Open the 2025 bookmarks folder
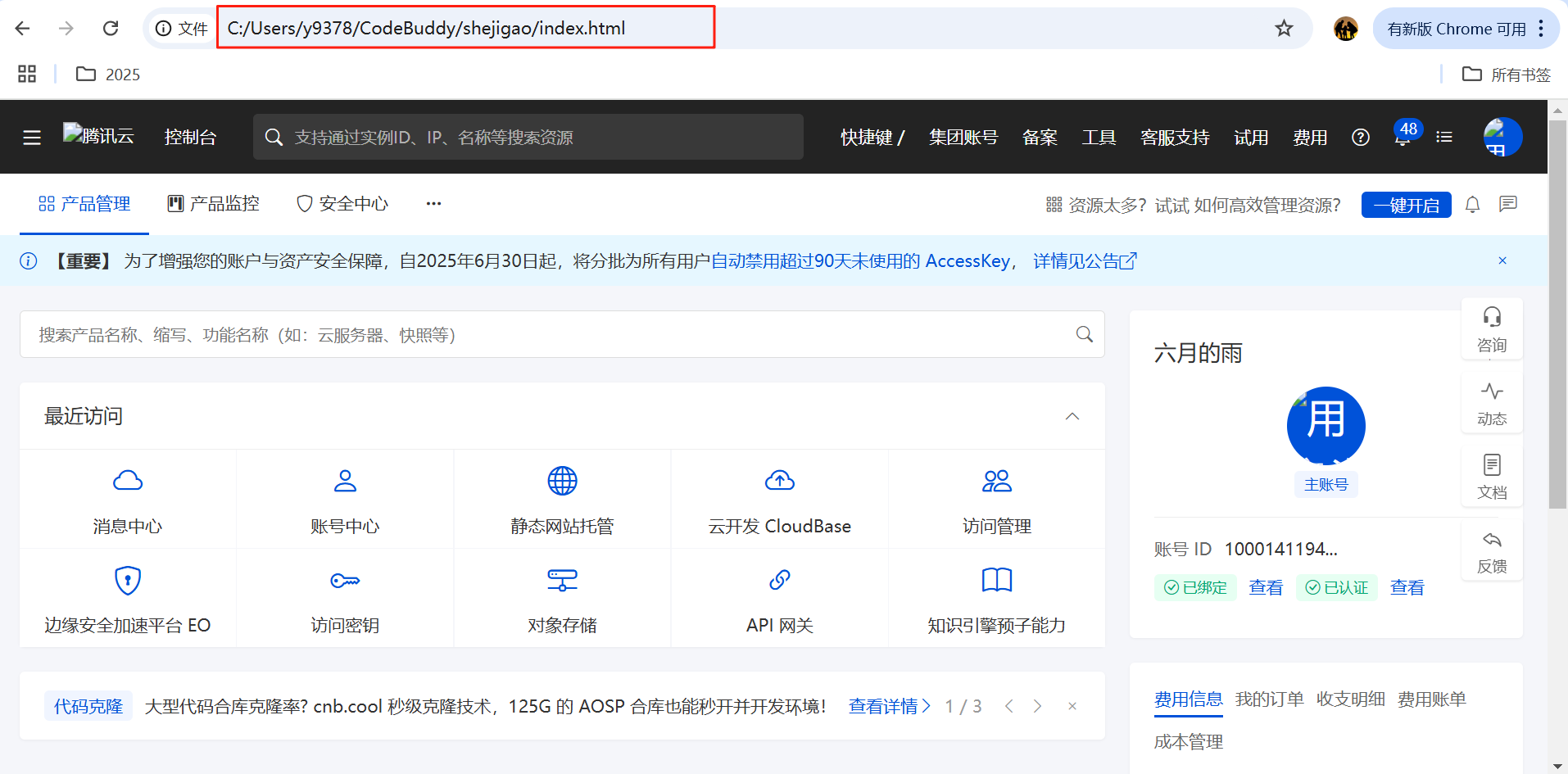The width and height of the screenshot is (1568, 774). pos(108,75)
